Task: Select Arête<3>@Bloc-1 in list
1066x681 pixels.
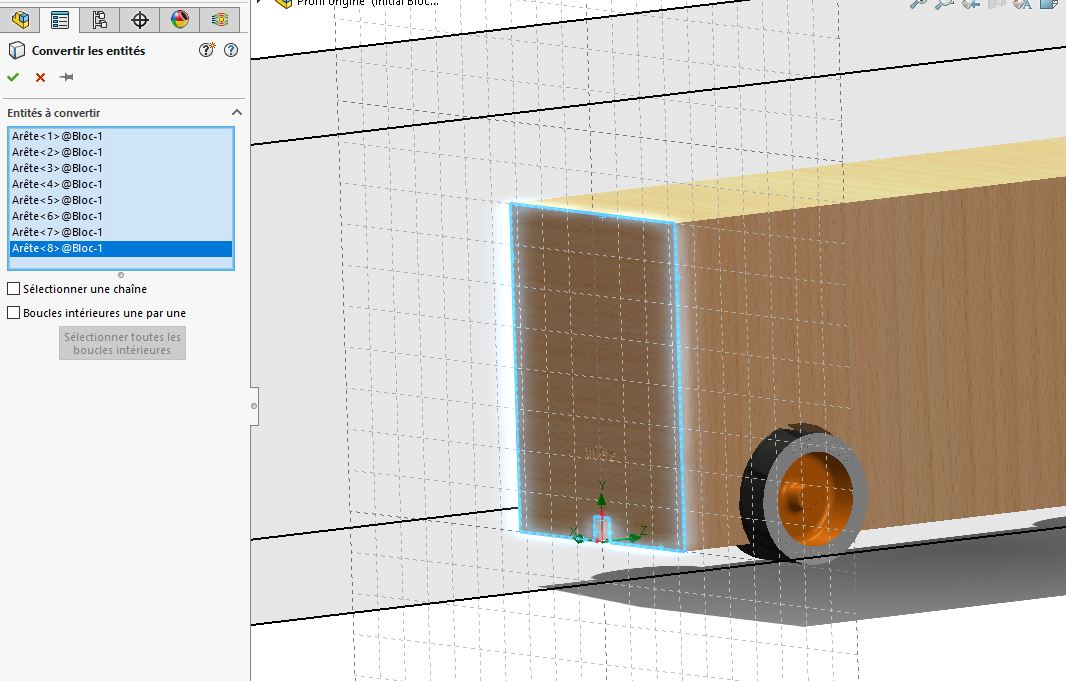Action: (121, 168)
